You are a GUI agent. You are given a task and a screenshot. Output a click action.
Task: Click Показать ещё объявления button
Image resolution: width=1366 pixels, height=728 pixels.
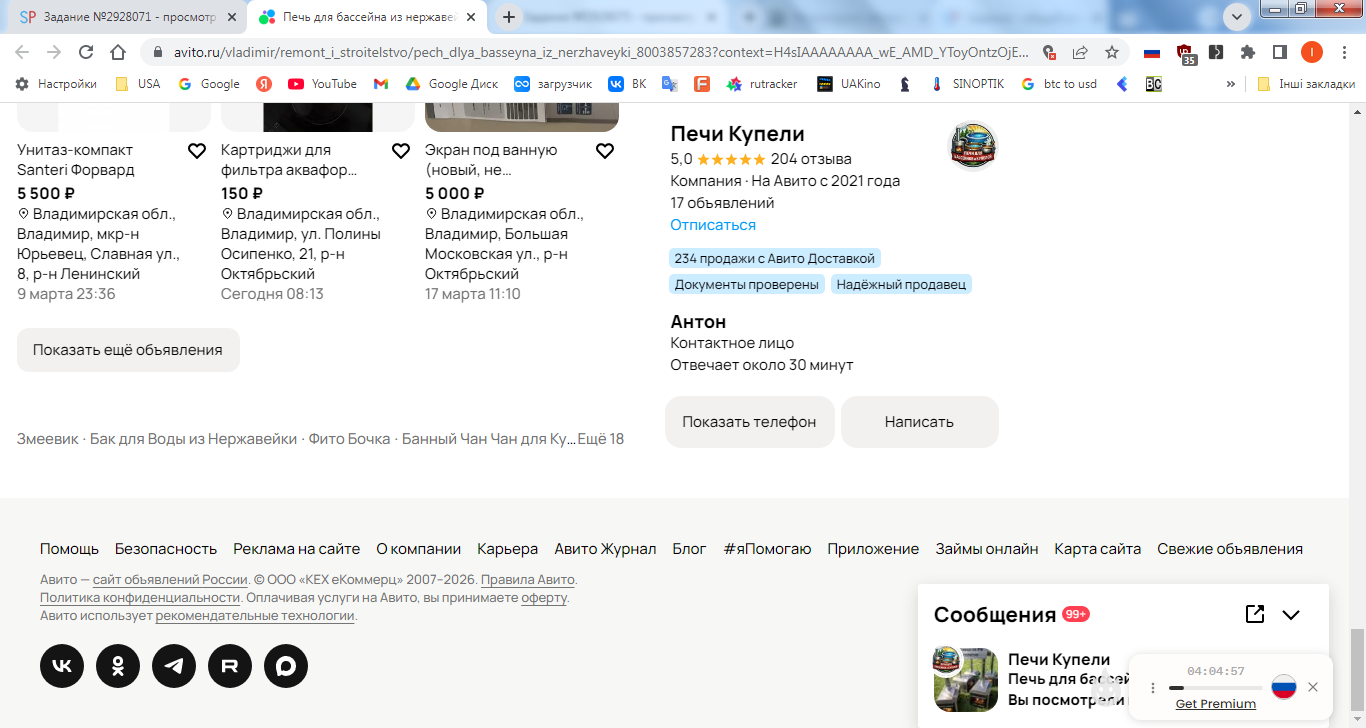click(128, 350)
